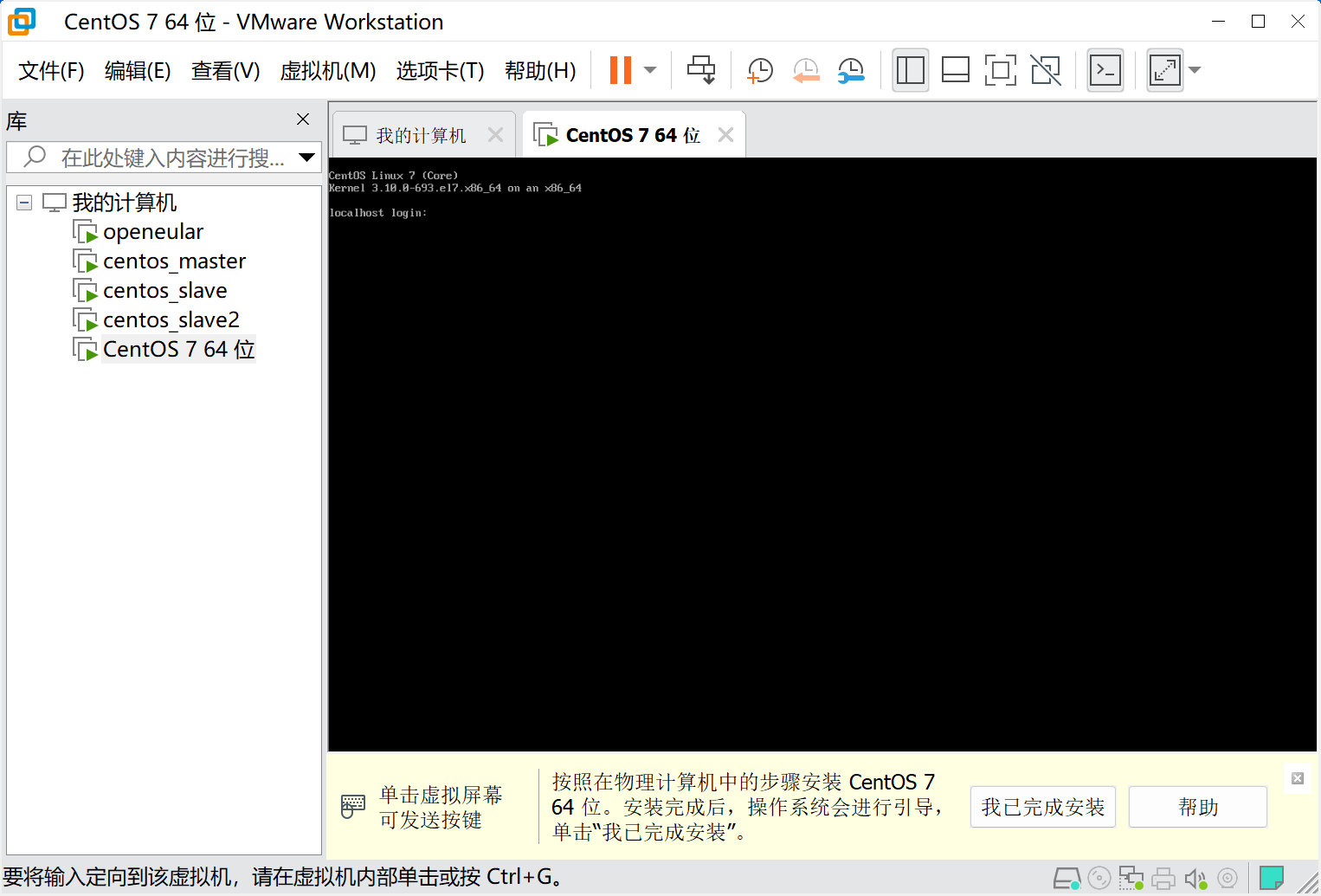Open the snapshot manager wrench-clock icon

pos(851,70)
